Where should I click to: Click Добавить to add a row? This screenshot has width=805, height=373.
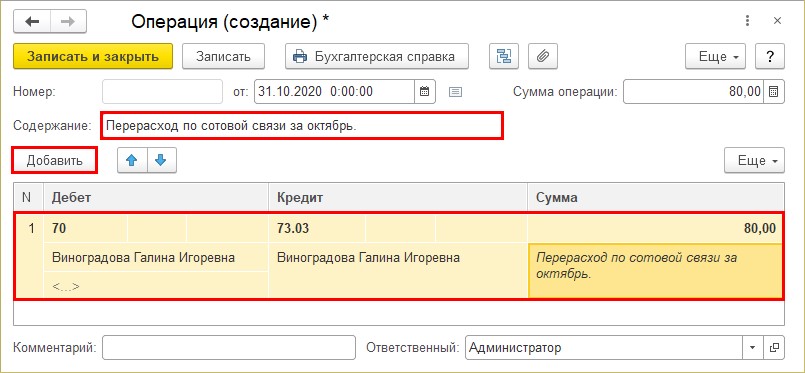[x=54, y=161]
